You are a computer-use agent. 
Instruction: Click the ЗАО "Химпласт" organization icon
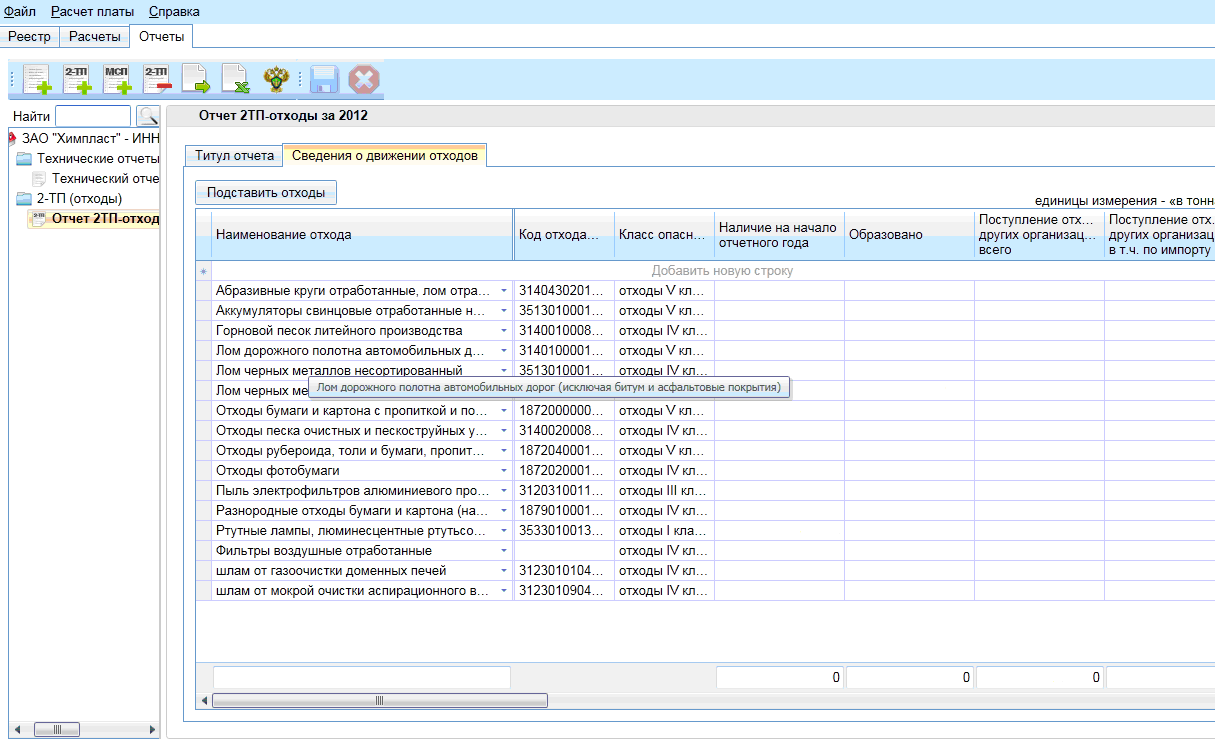click(x=12, y=138)
